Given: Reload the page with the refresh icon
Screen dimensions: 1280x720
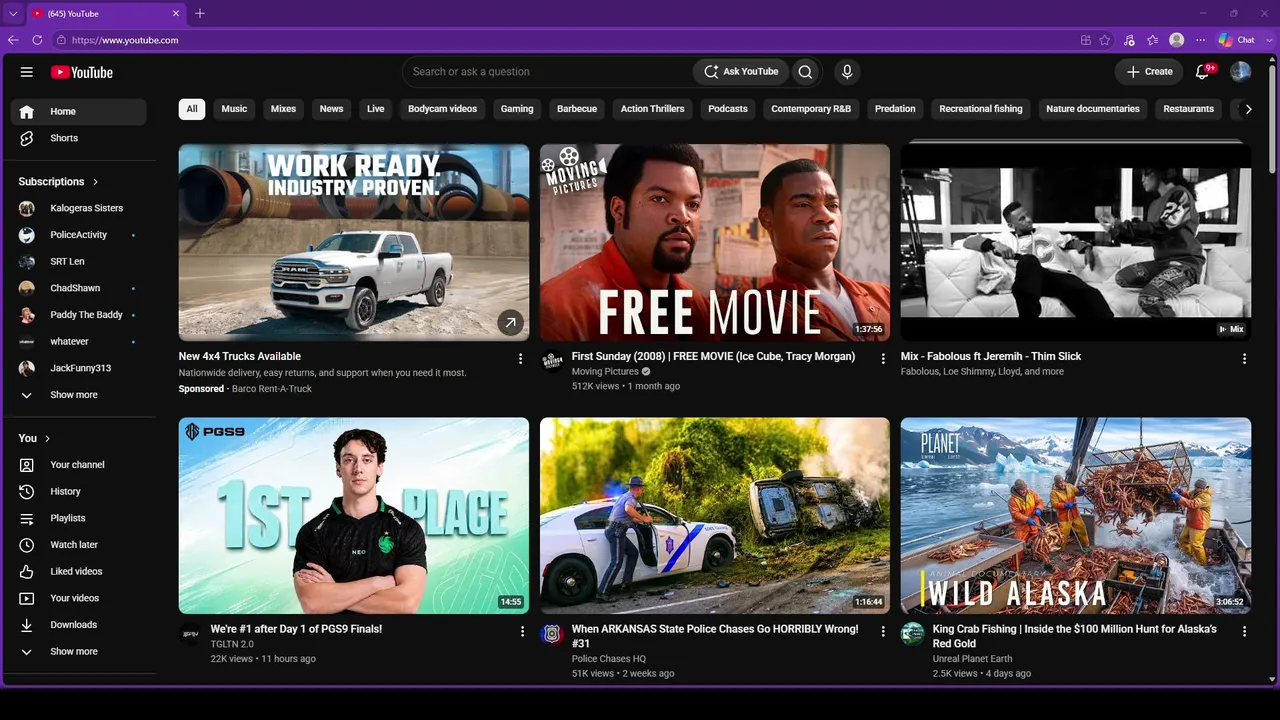Looking at the screenshot, I should [x=37, y=40].
